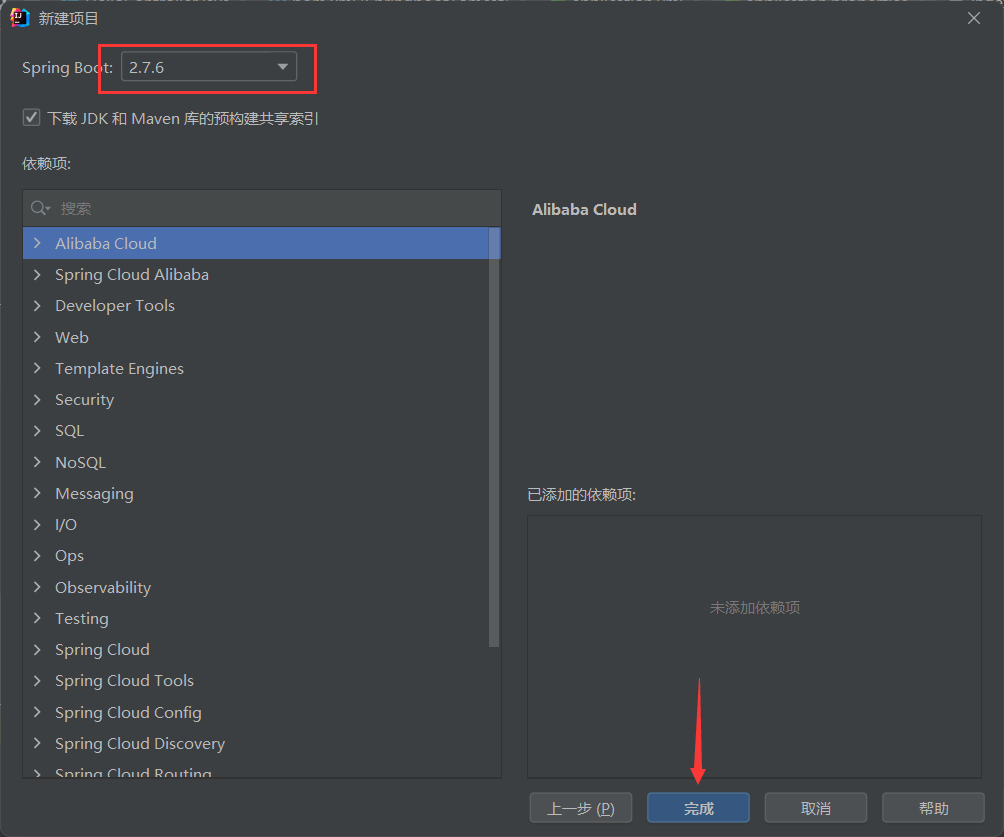Expand the Observability category chevron
Viewport: 1004px width, 837px height.
[37, 587]
